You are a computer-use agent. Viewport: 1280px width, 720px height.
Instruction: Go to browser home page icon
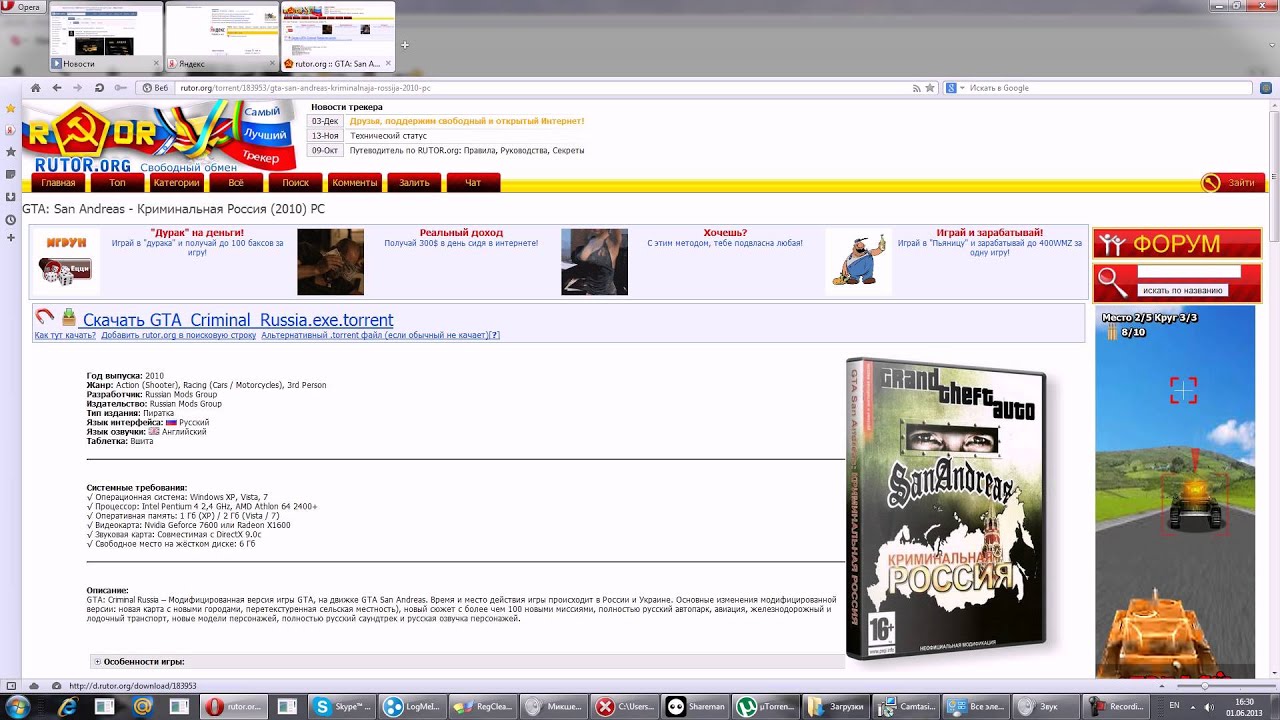pos(36,88)
